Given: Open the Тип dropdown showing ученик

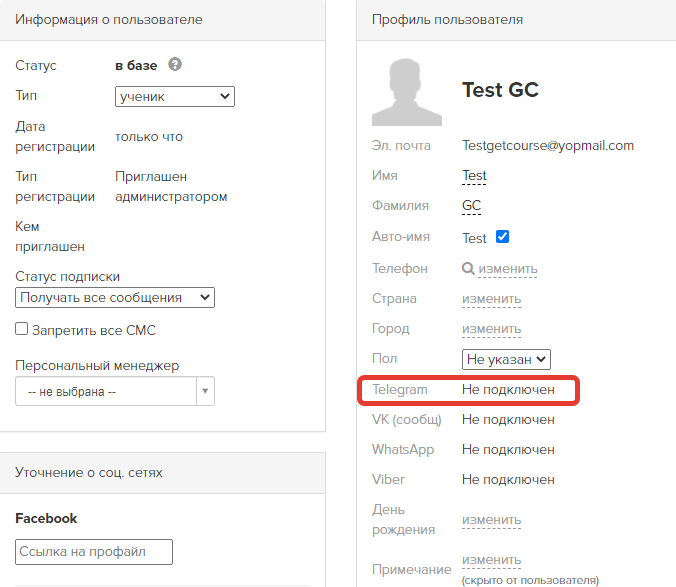Looking at the screenshot, I should (175, 97).
